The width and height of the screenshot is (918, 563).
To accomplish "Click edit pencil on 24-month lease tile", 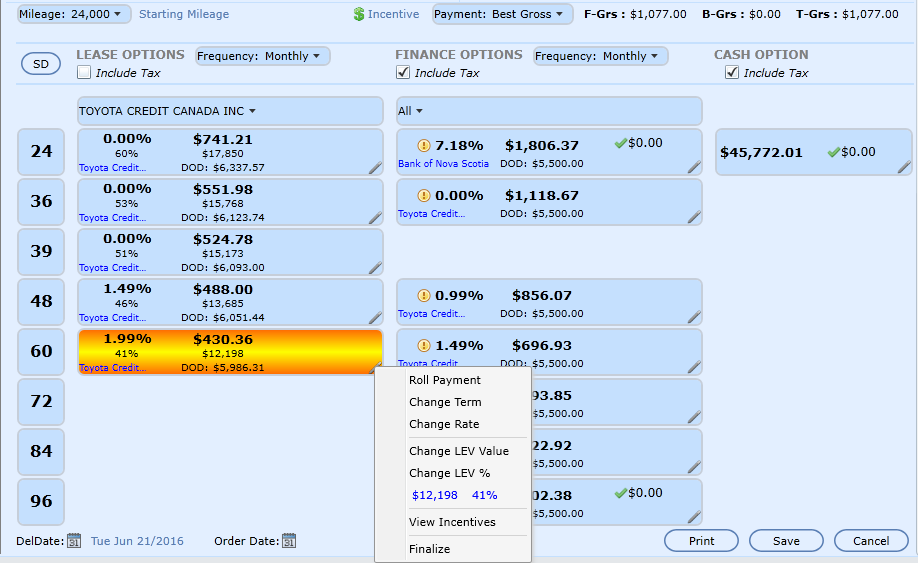I will pyautogui.click(x=375, y=168).
